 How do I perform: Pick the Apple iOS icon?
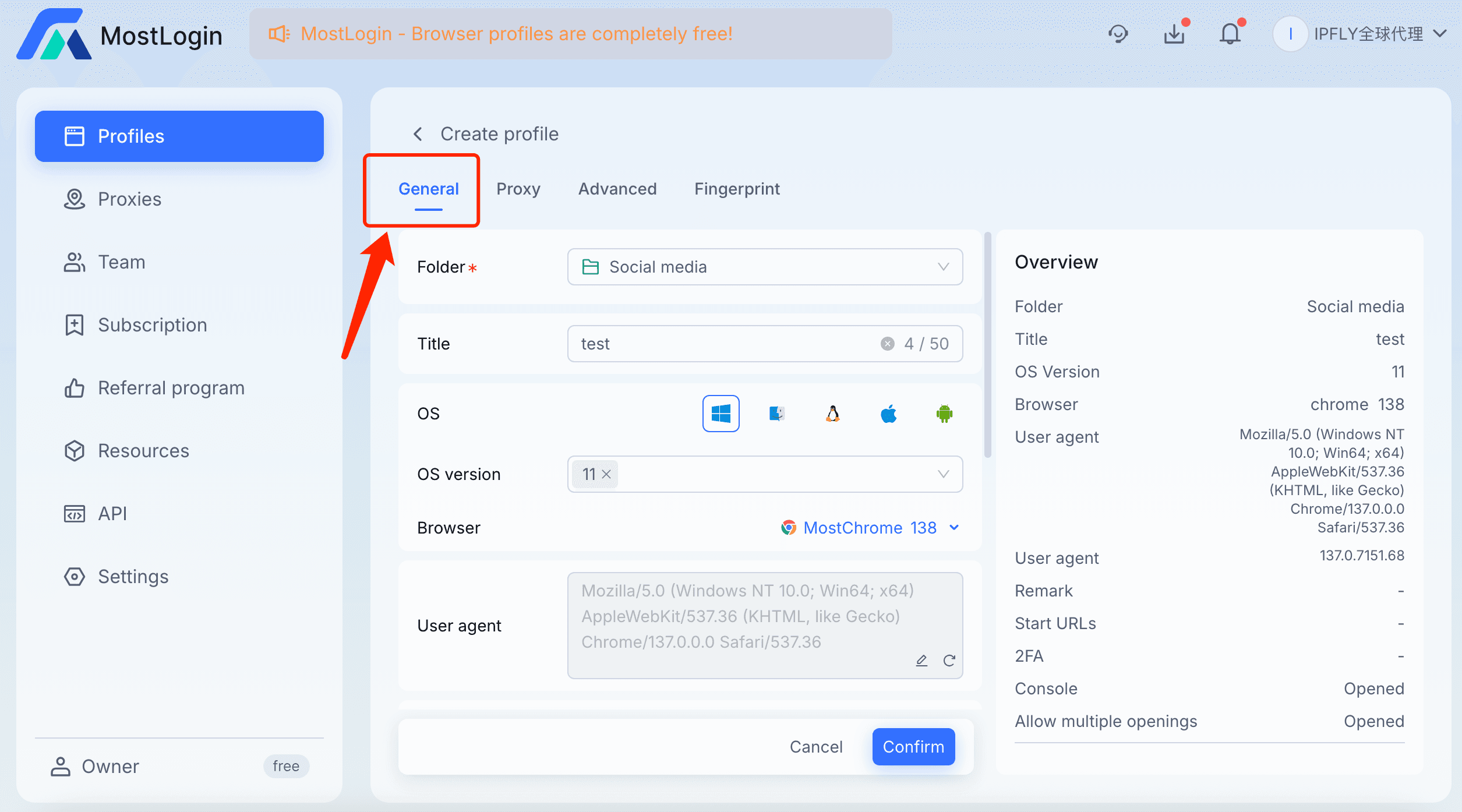coord(888,414)
